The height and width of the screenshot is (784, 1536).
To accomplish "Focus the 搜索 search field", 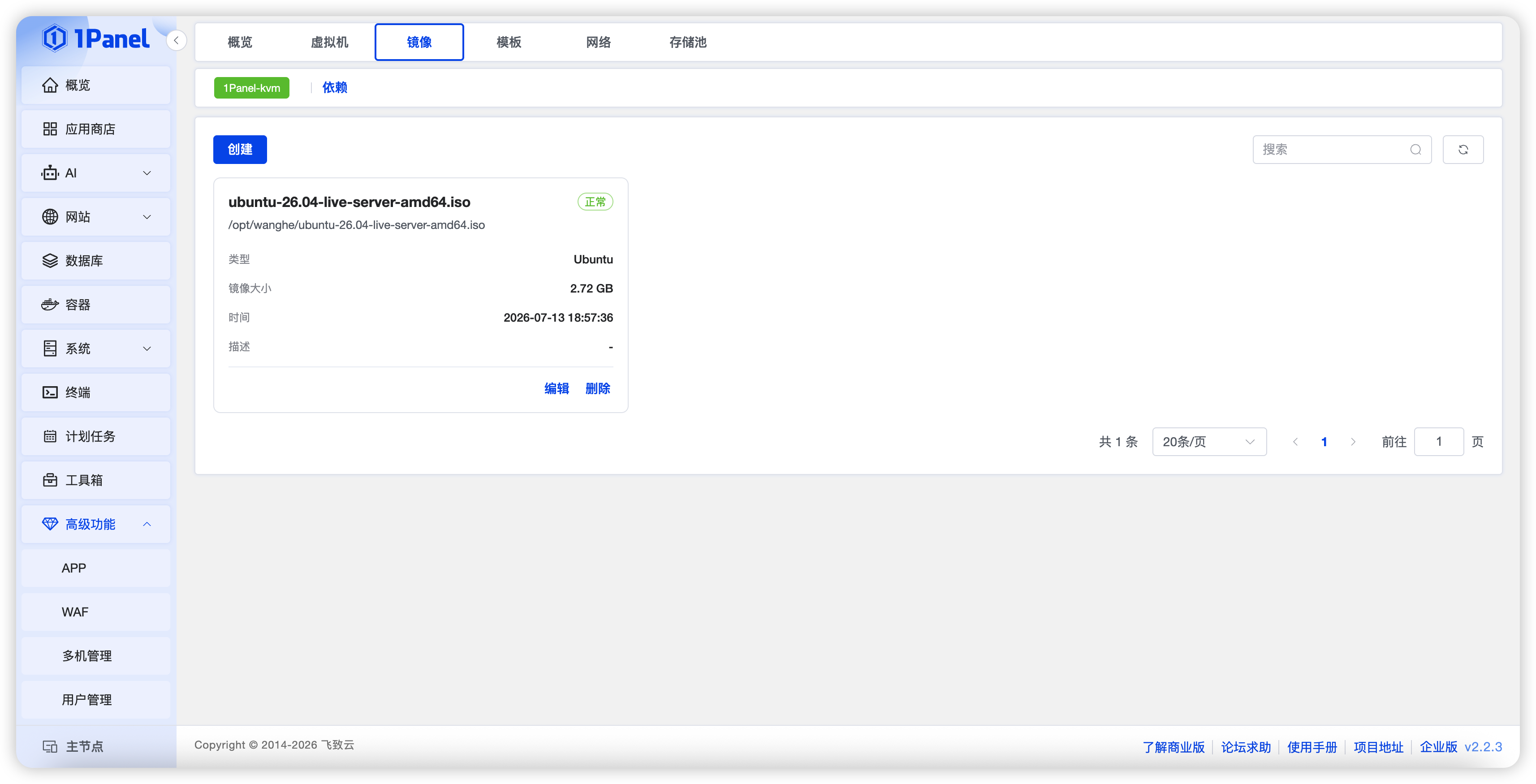I will click(1342, 150).
